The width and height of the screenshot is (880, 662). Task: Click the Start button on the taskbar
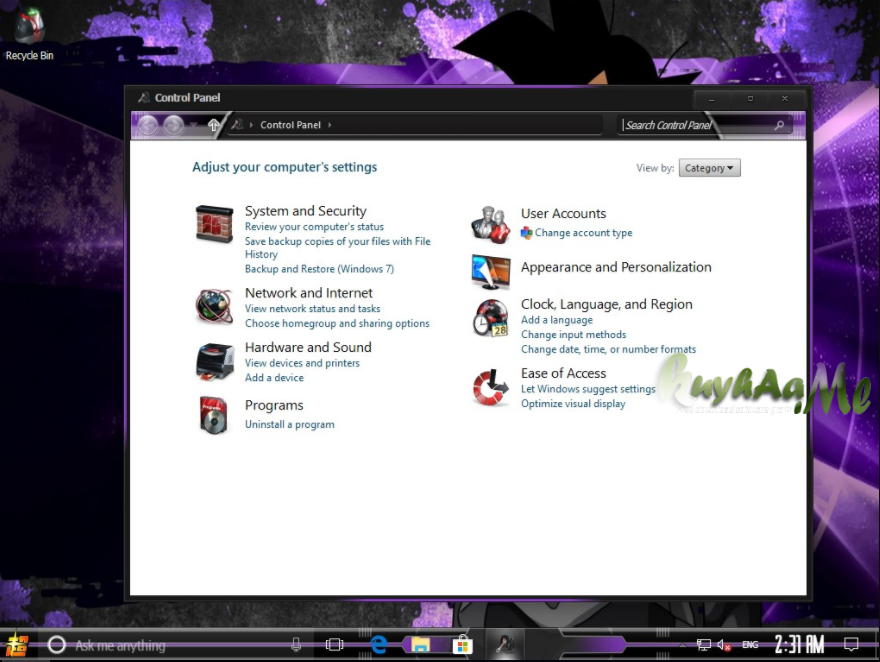pyautogui.click(x=15, y=645)
